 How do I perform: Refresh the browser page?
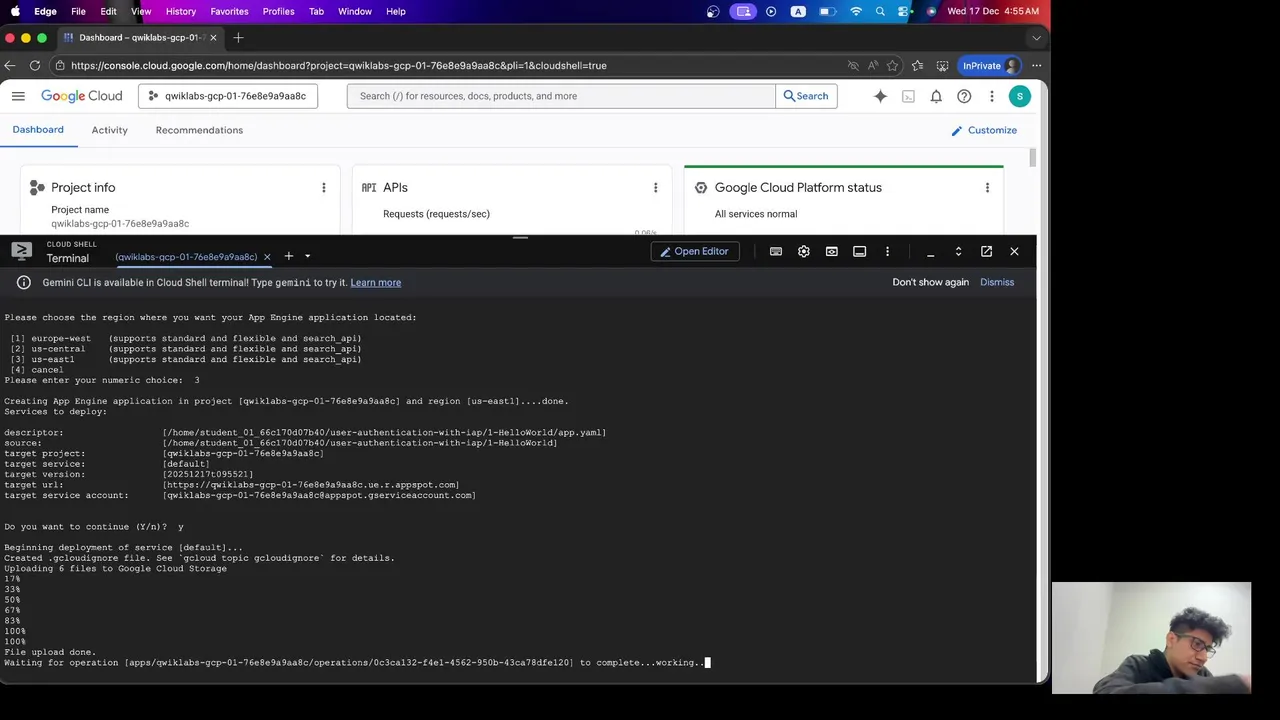tap(35, 65)
